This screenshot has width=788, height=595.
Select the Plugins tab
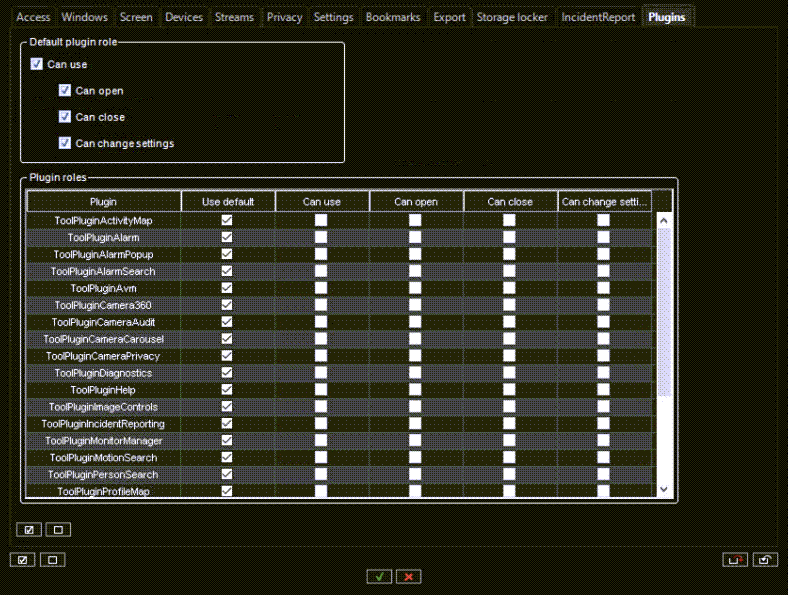pyautogui.click(x=667, y=17)
